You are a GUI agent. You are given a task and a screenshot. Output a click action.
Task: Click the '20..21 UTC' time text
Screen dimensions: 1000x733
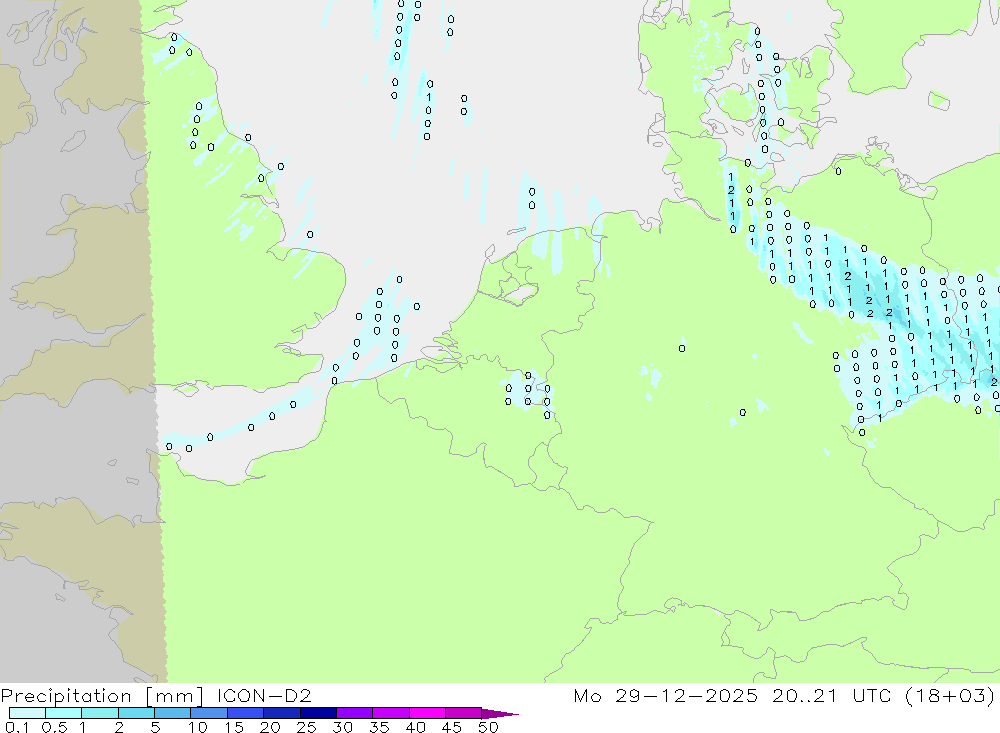pyautogui.click(x=831, y=695)
